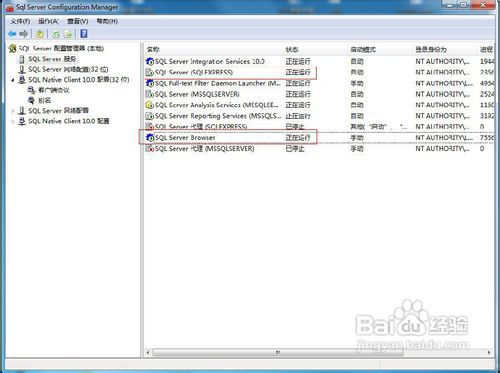Expand the SQL Server 网络配置 node without 32 位
Screen dimensions: 500x373
tap(13, 111)
